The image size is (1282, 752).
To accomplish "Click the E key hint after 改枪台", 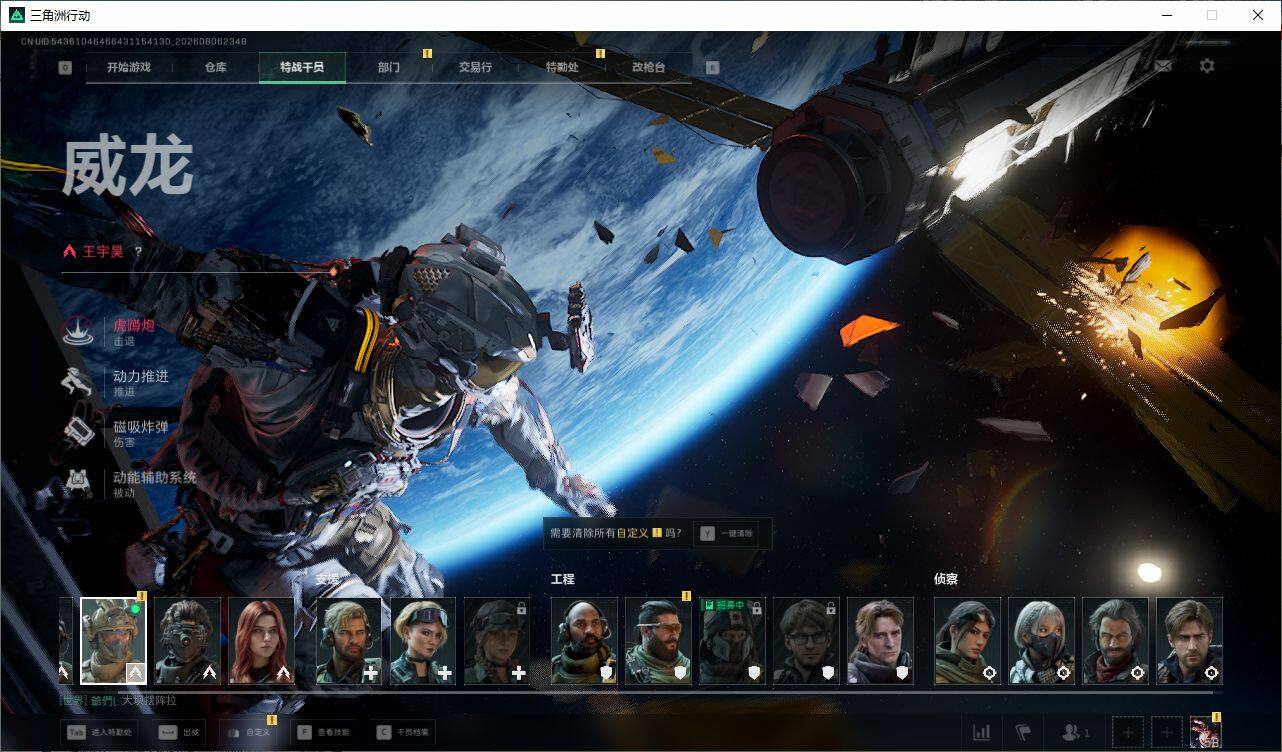I will pos(712,68).
